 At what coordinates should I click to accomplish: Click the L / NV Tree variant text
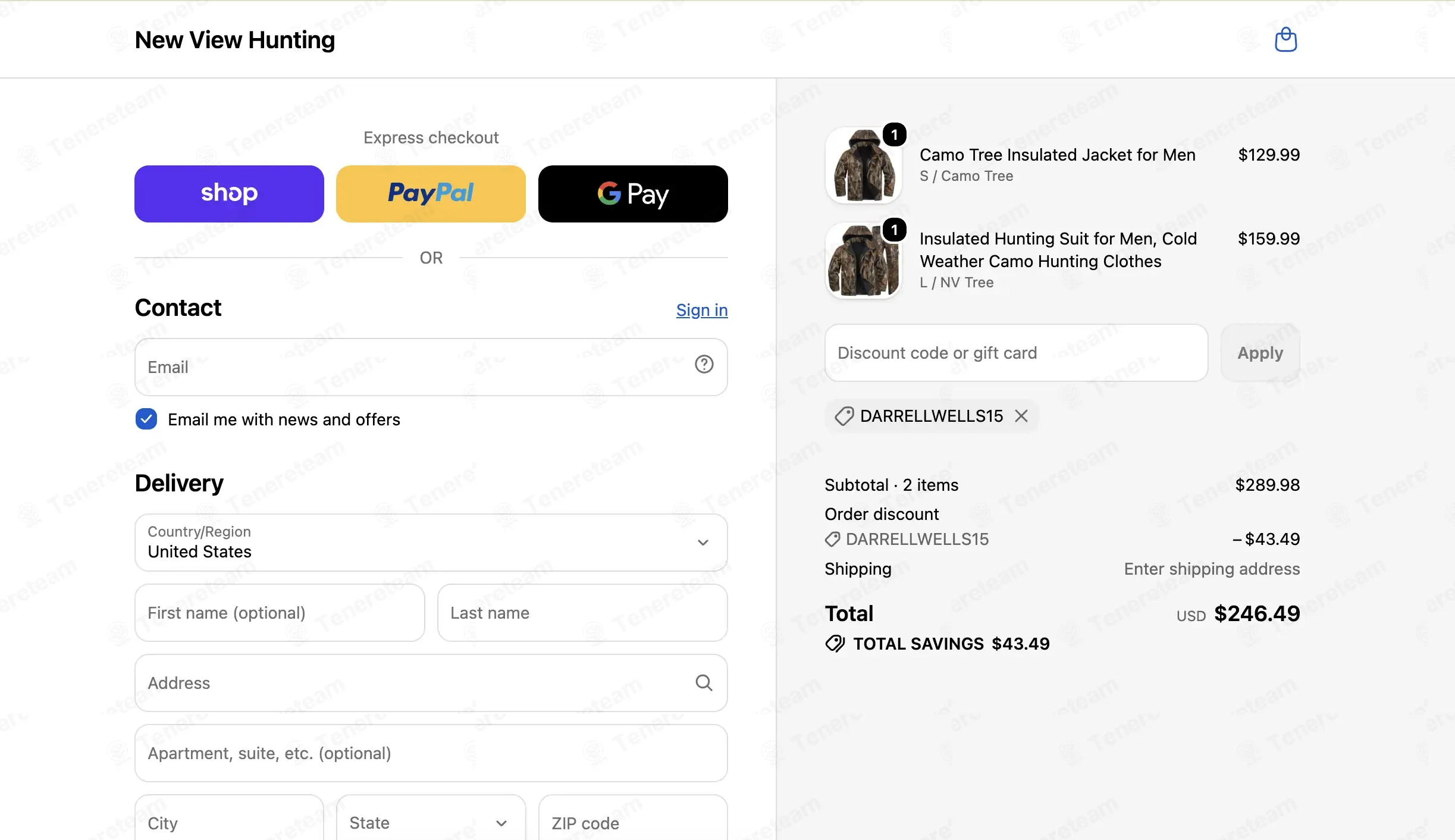pyautogui.click(x=957, y=283)
